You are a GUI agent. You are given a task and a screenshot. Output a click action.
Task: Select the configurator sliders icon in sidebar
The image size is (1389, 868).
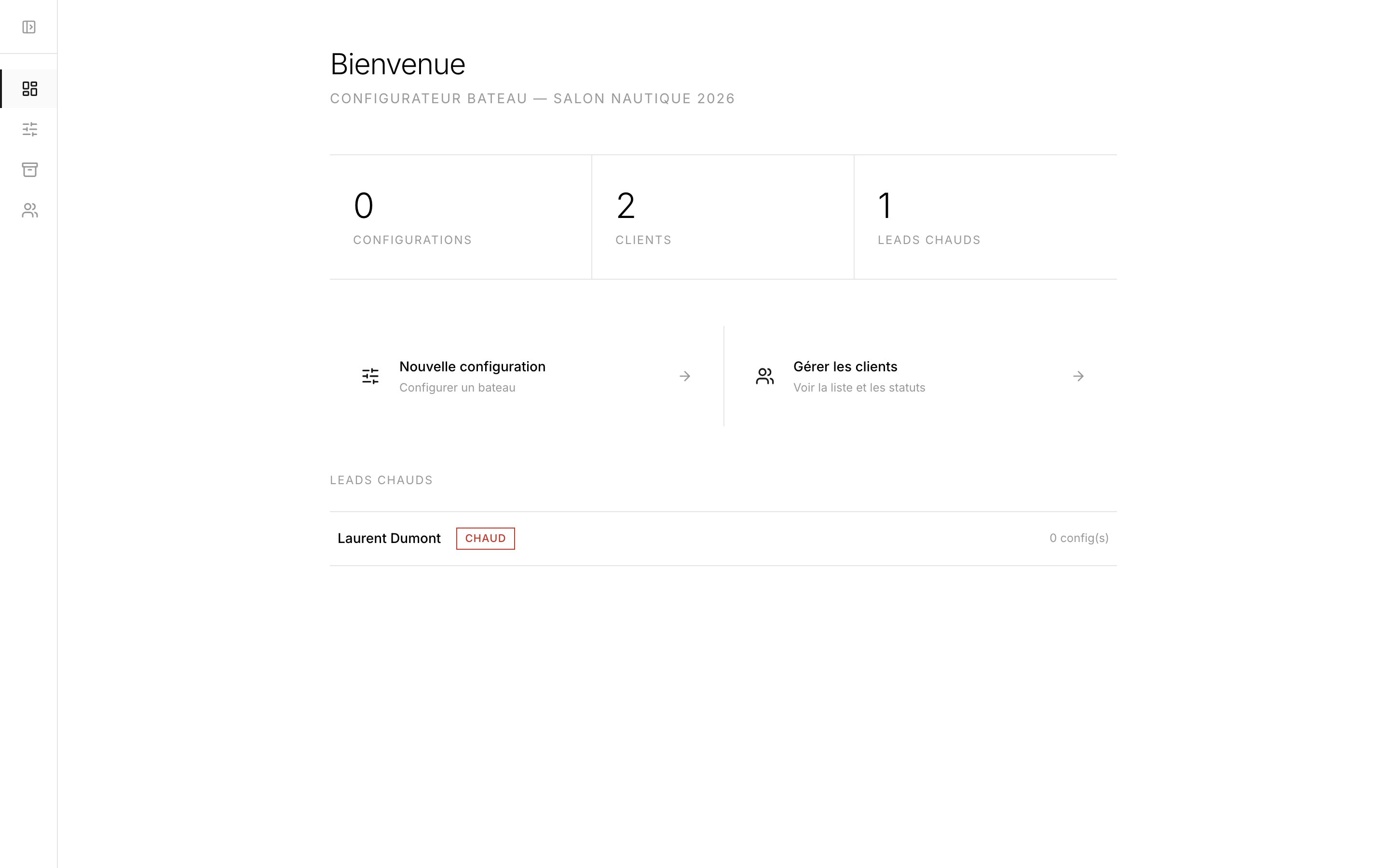(x=29, y=130)
